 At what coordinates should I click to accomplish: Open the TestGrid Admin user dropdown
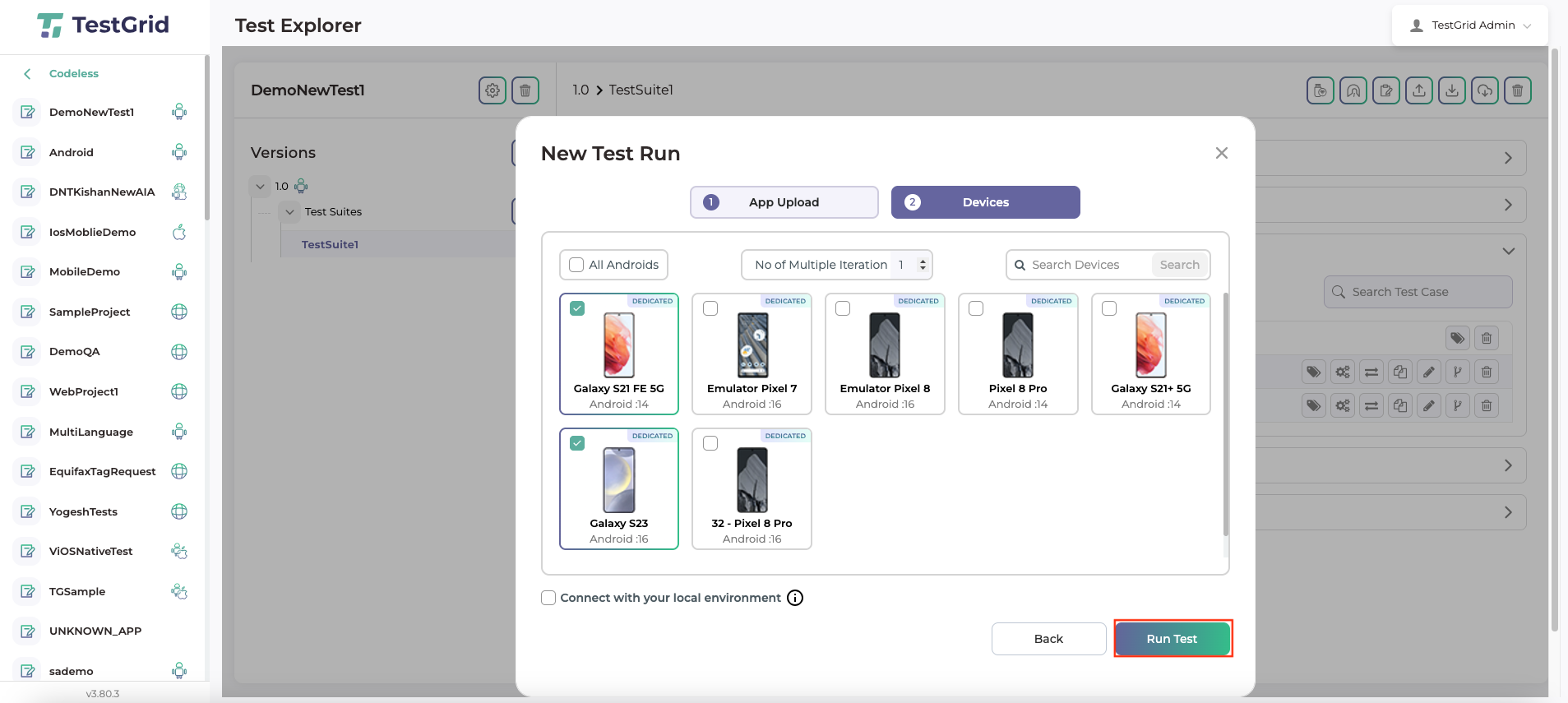(1469, 25)
